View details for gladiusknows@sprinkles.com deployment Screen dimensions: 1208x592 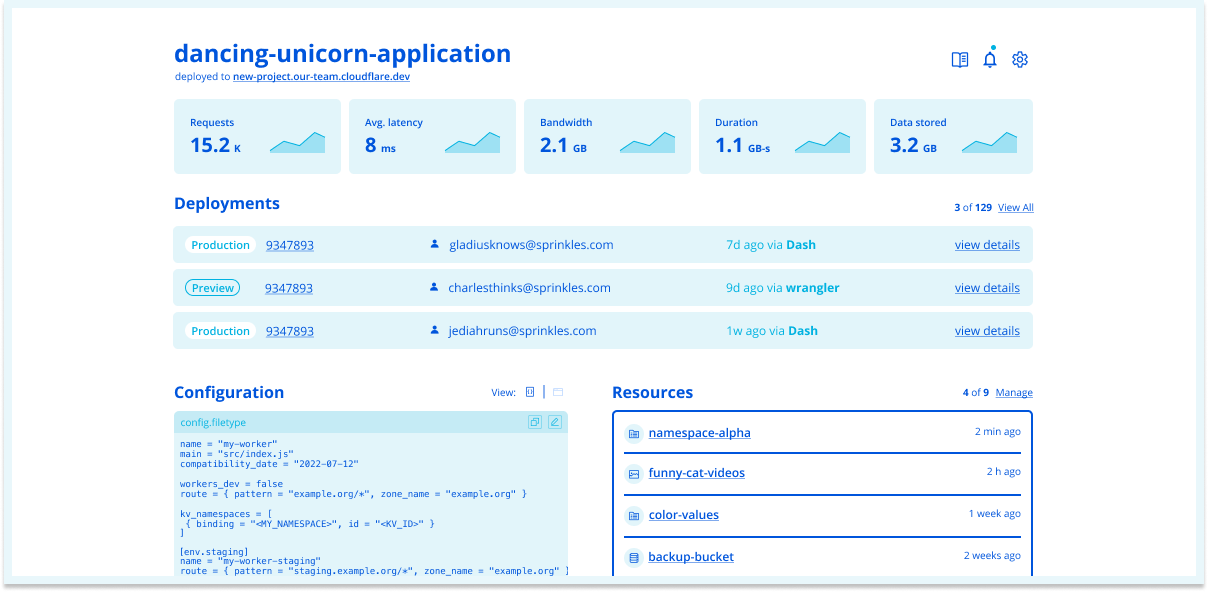(x=987, y=245)
